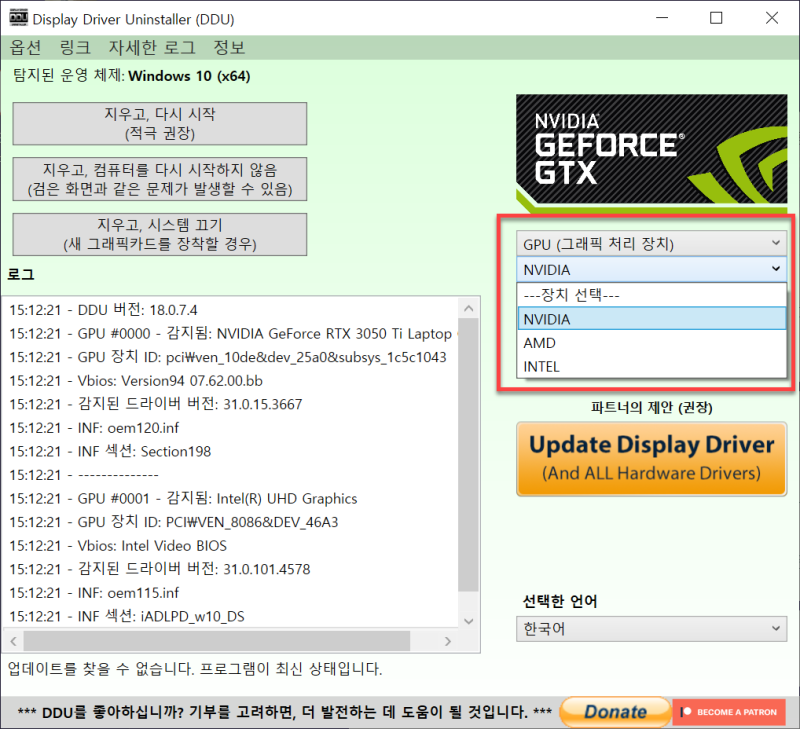Click the Donate badge at the bottom
800x729 pixels.
614,711
